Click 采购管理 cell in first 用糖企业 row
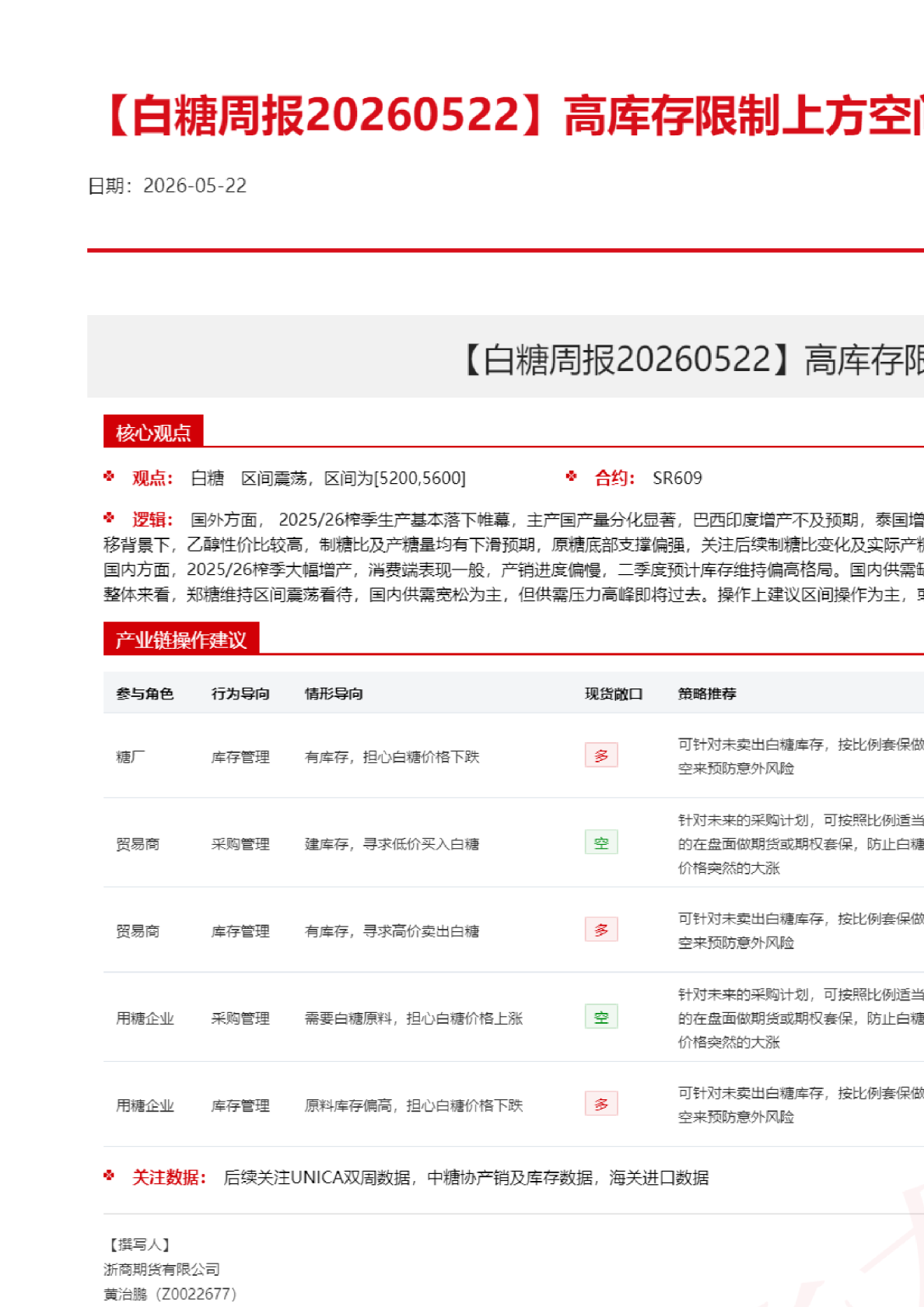The image size is (924, 1307). tap(240, 1018)
